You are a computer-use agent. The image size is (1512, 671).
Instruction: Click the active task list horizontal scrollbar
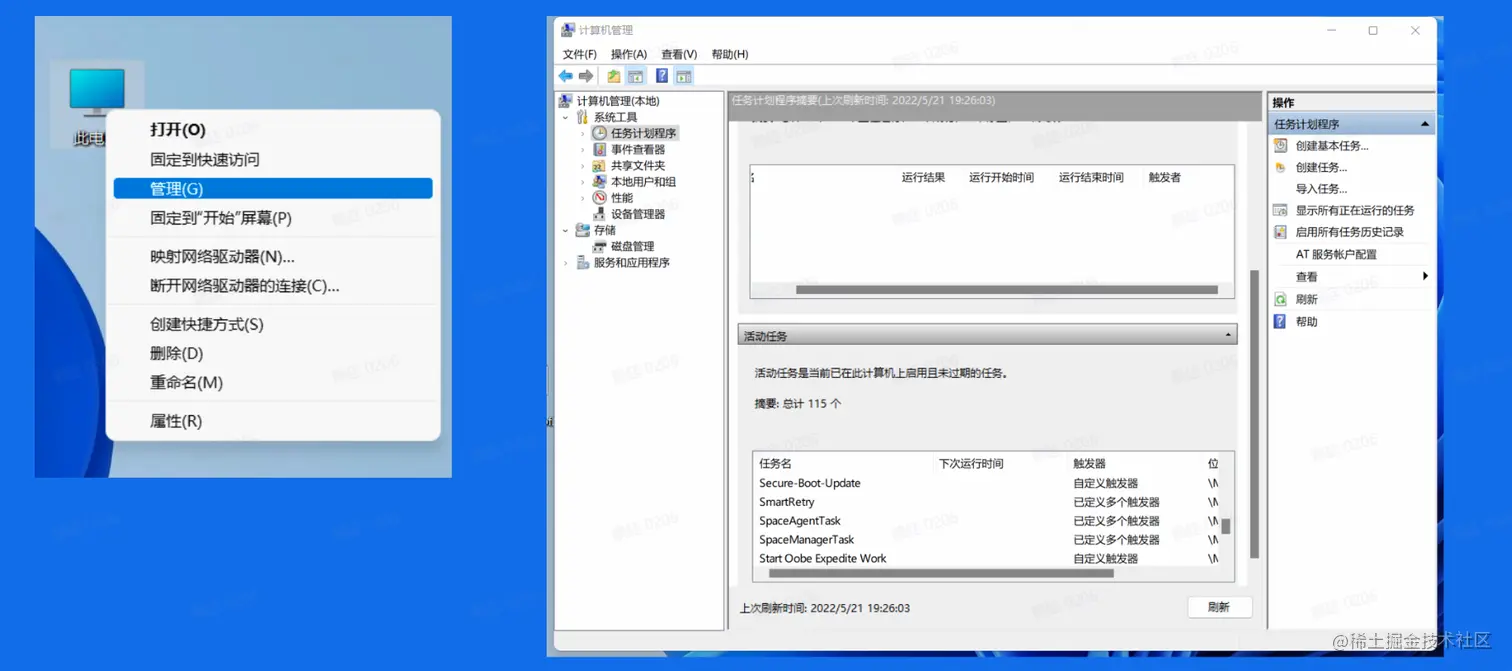[x=940, y=574]
